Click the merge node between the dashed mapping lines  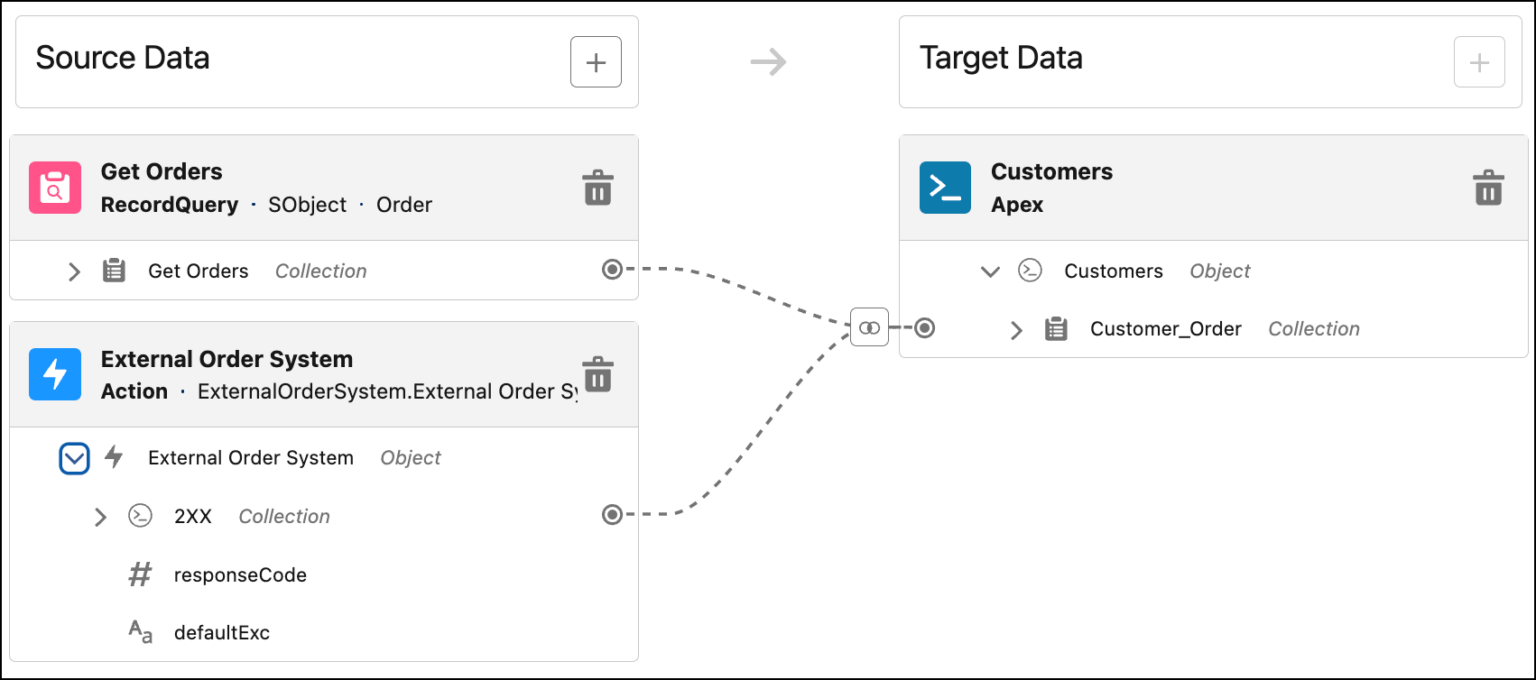[869, 327]
